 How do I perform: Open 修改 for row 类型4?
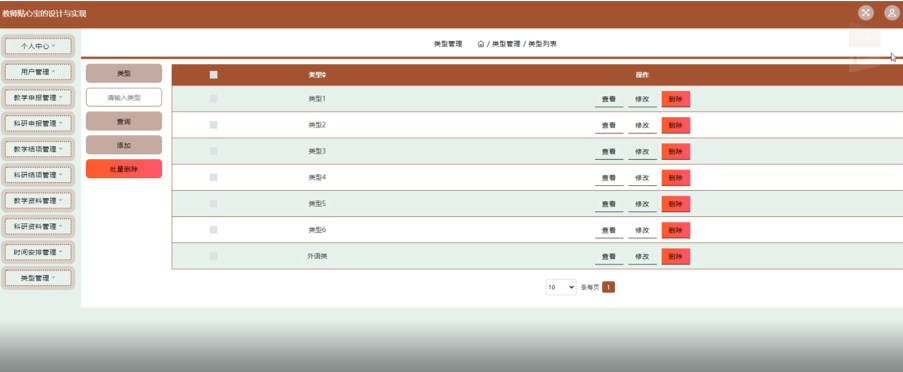tap(642, 178)
